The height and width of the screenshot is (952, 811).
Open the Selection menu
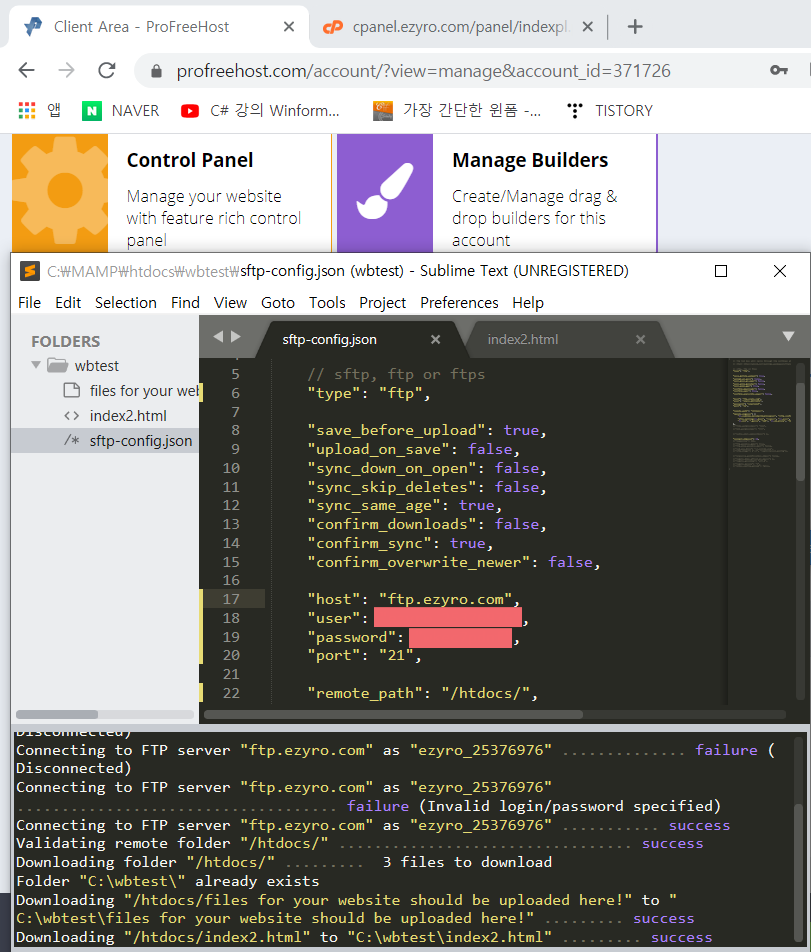coord(126,302)
